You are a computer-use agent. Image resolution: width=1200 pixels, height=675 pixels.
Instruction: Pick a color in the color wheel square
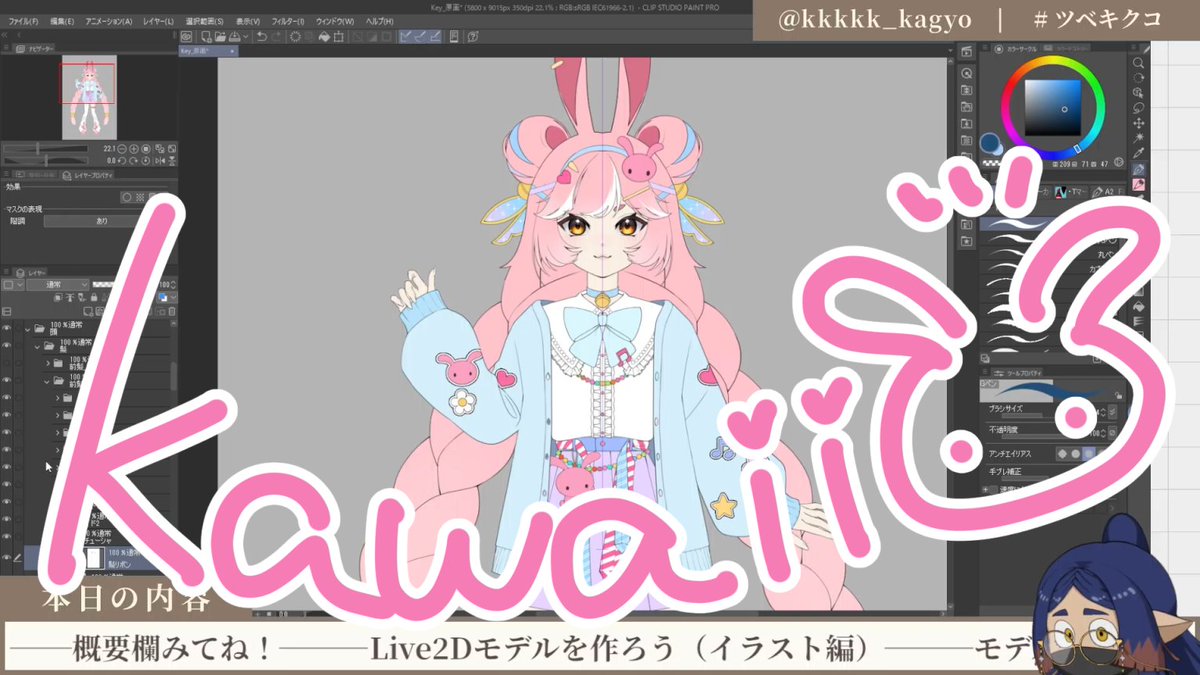[x=1053, y=108]
